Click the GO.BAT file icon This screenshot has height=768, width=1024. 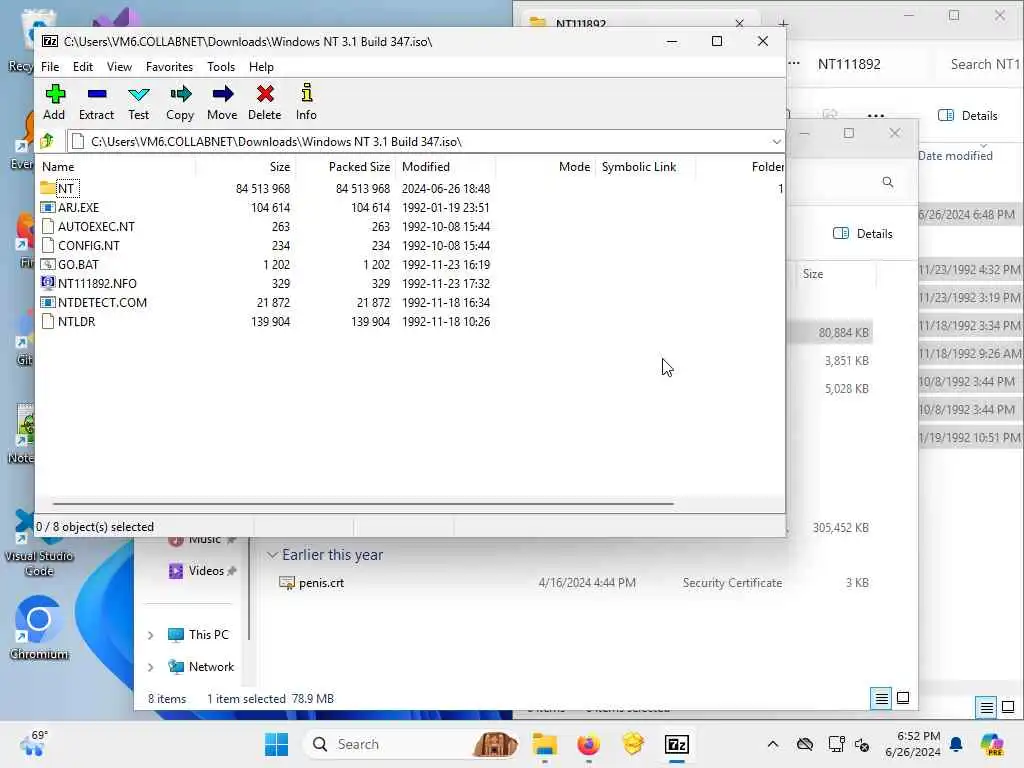coord(48,264)
